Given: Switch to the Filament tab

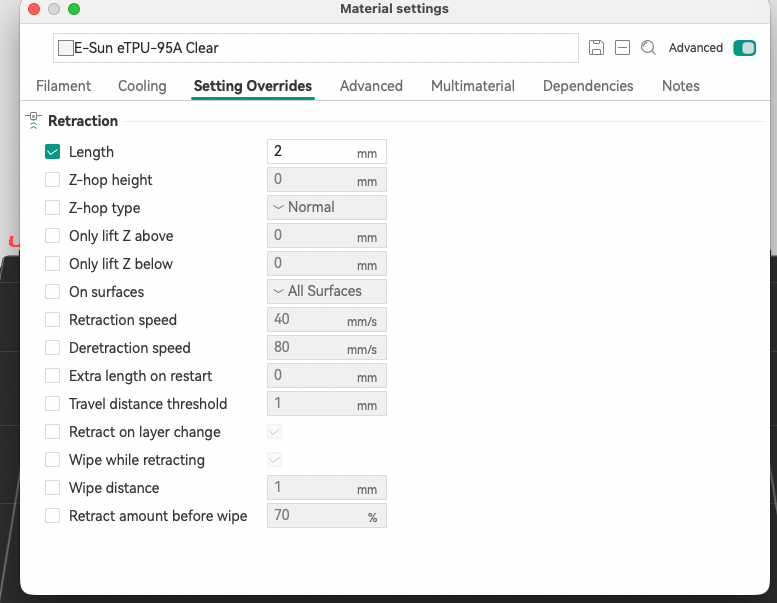Looking at the screenshot, I should 63,86.
